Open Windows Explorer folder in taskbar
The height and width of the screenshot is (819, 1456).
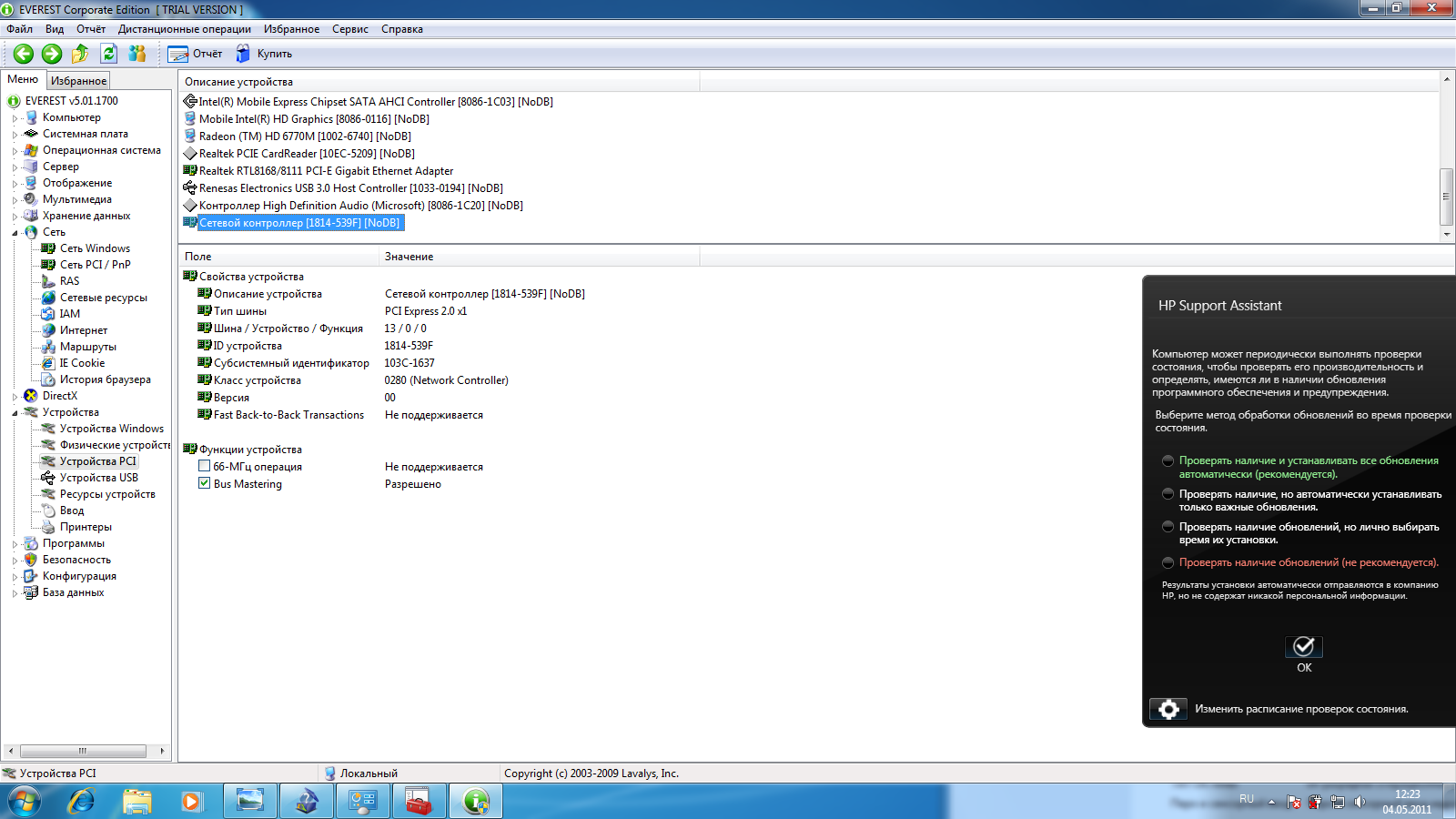[x=137, y=802]
